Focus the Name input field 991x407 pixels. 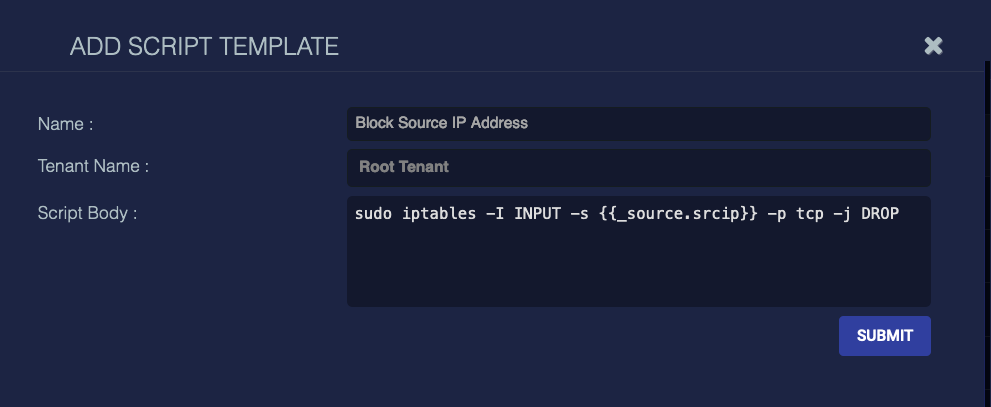[x=638, y=123]
